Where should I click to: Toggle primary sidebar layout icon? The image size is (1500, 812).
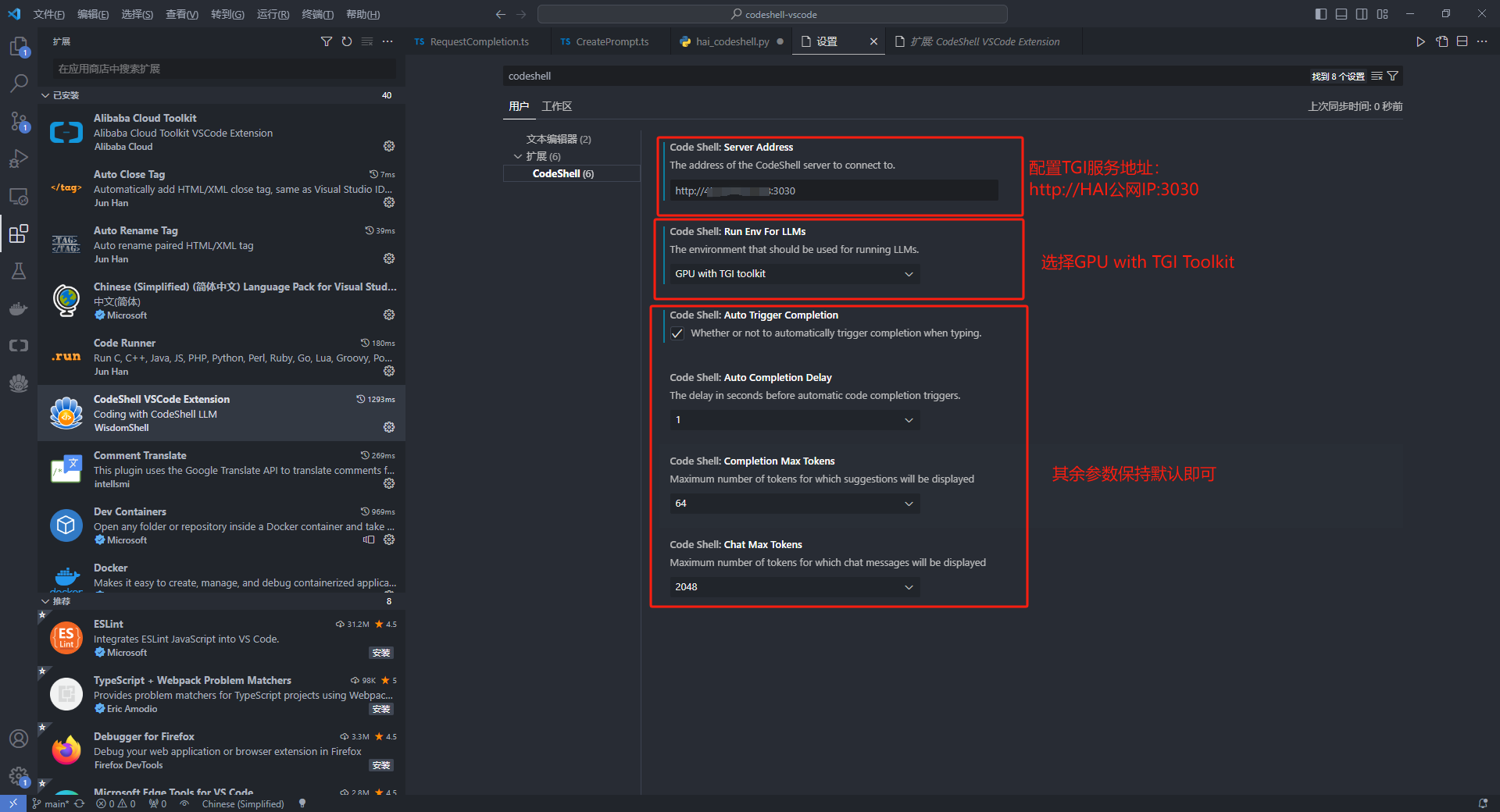point(1321,14)
